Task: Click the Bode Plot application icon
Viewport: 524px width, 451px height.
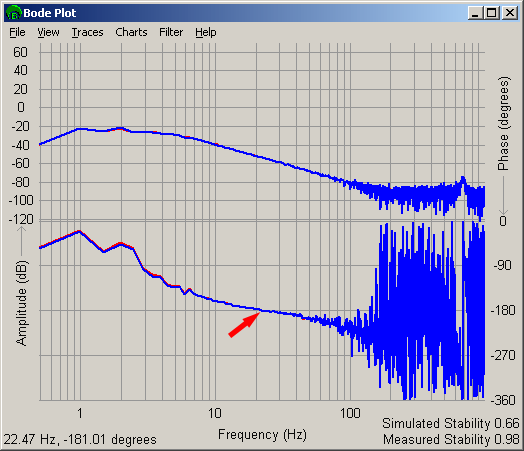Action: (14, 13)
